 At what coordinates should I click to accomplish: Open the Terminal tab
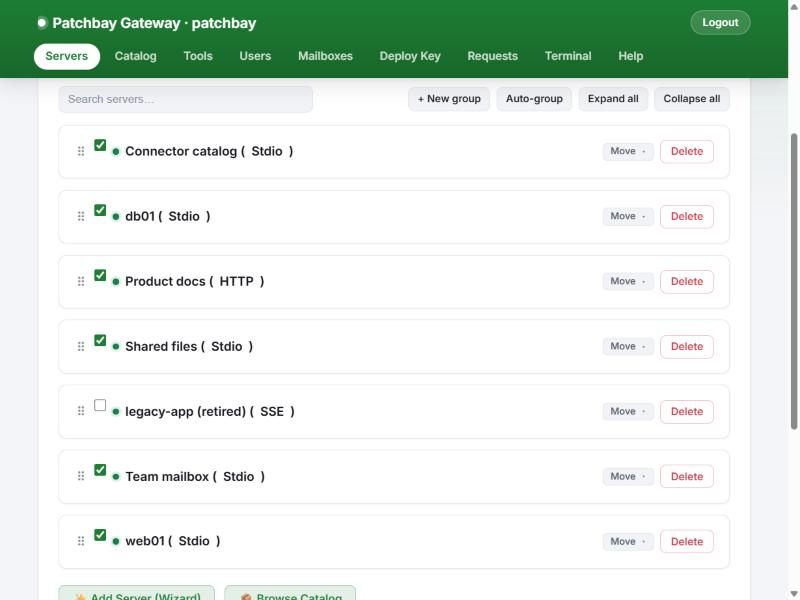tap(568, 56)
